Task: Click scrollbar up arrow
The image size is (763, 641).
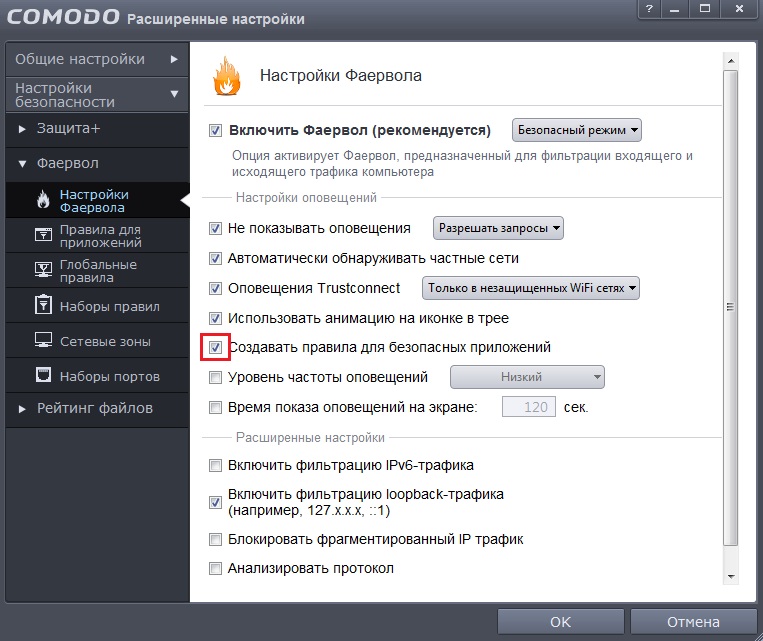Action: (x=731, y=61)
